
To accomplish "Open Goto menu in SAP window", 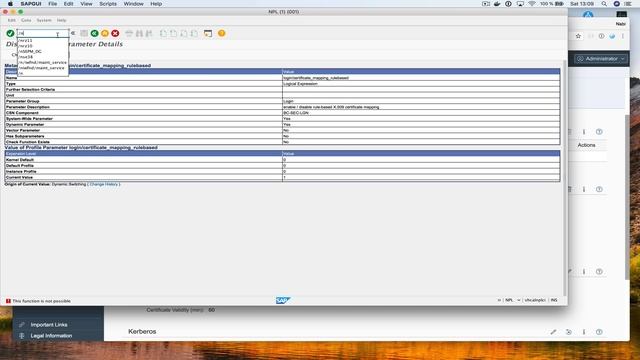I will coord(26,20).
